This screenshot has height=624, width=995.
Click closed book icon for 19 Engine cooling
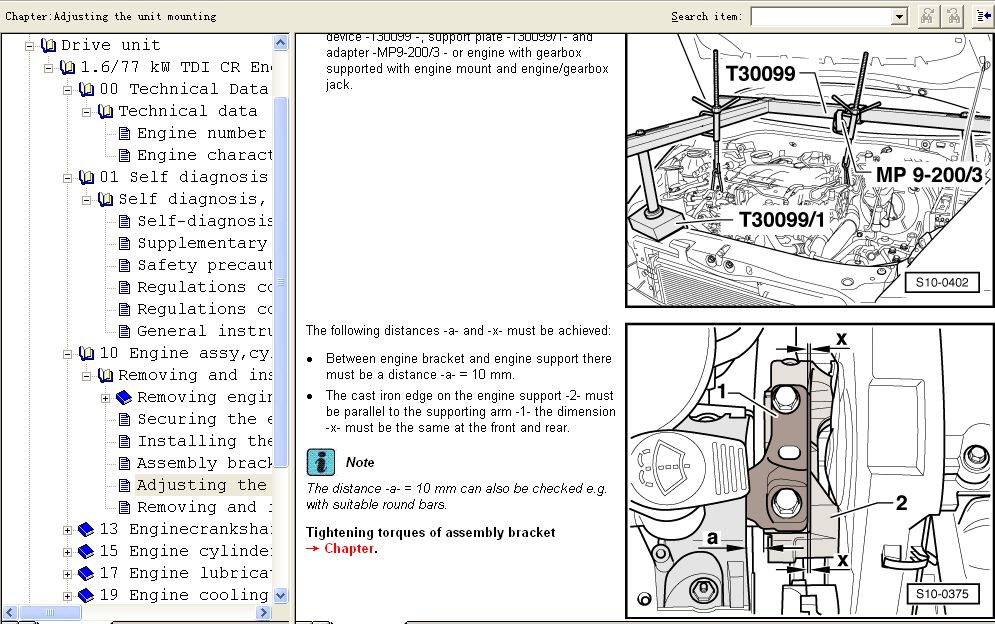86,595
